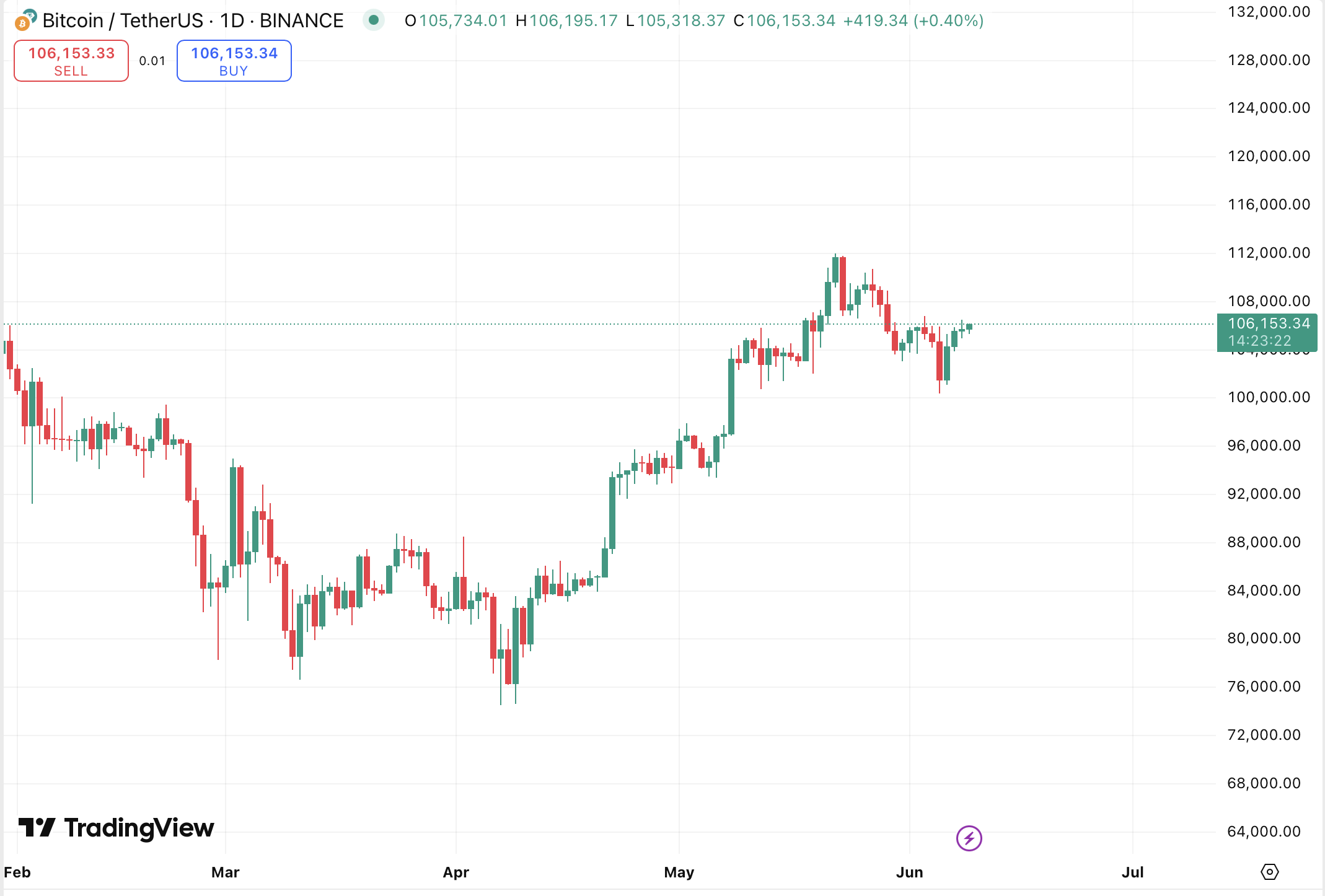Toggle the green market status dot
The height and width of the screenshot is (896, 1325).
tap(374, 20)
